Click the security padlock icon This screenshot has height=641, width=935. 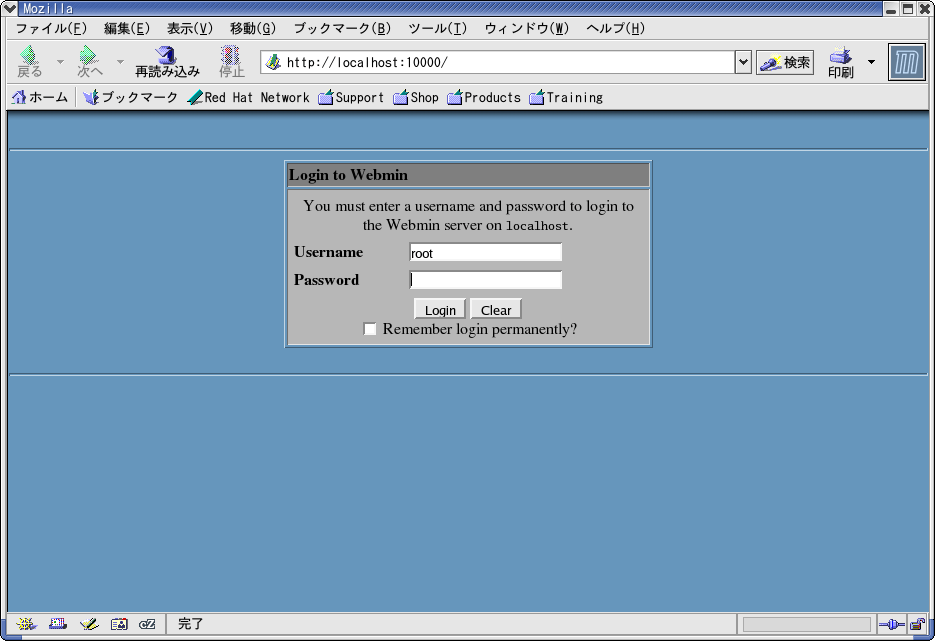(x=918, y=624)
